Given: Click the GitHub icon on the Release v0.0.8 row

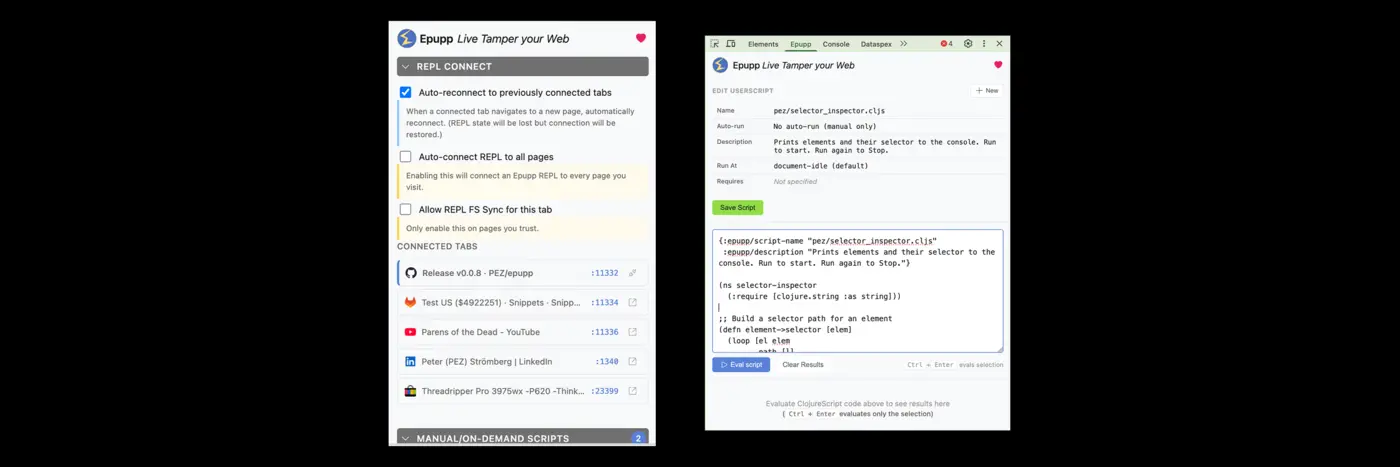Looking at the screenshot, I should [410, 273].
